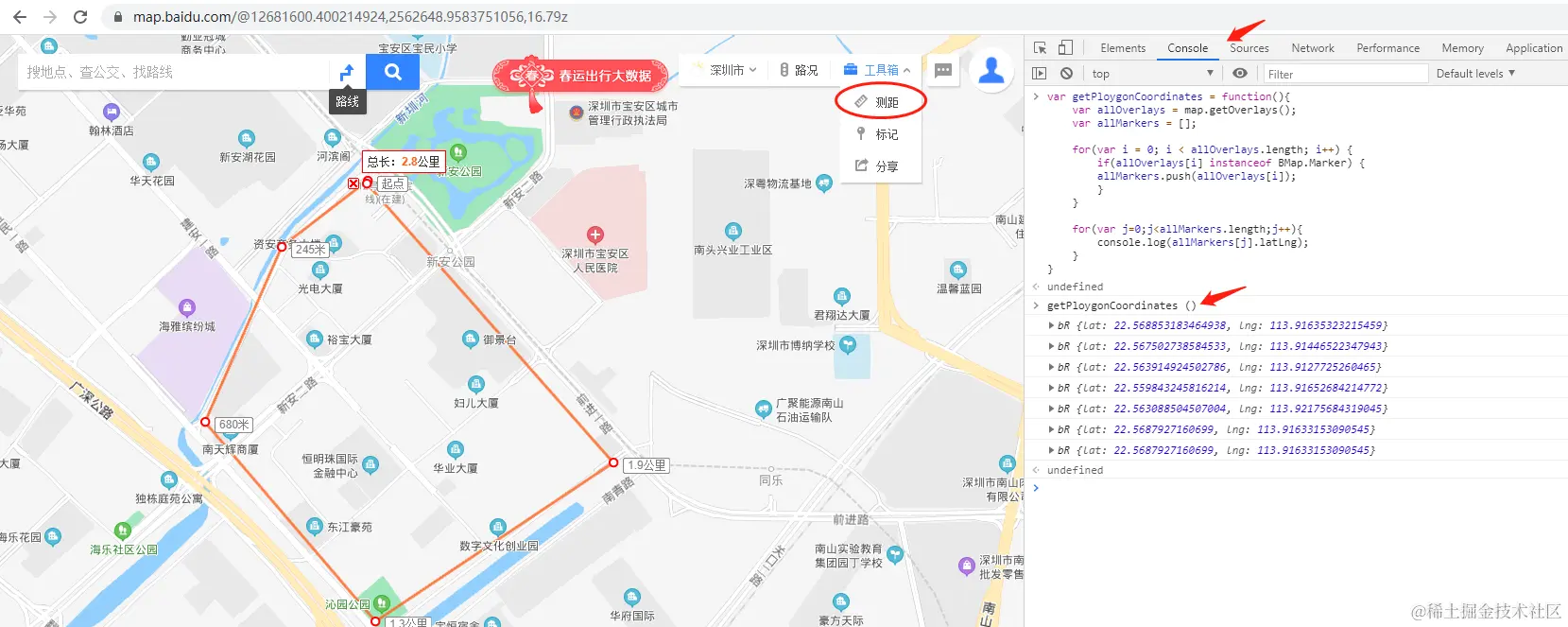Click 温馨蓝园 residence icon
The image size is (1568, 627).
tap(958, 270)
